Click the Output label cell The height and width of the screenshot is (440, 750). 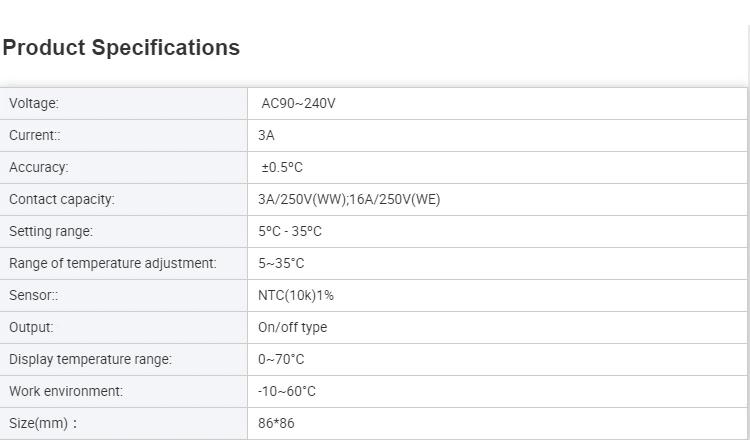point(31,327)
